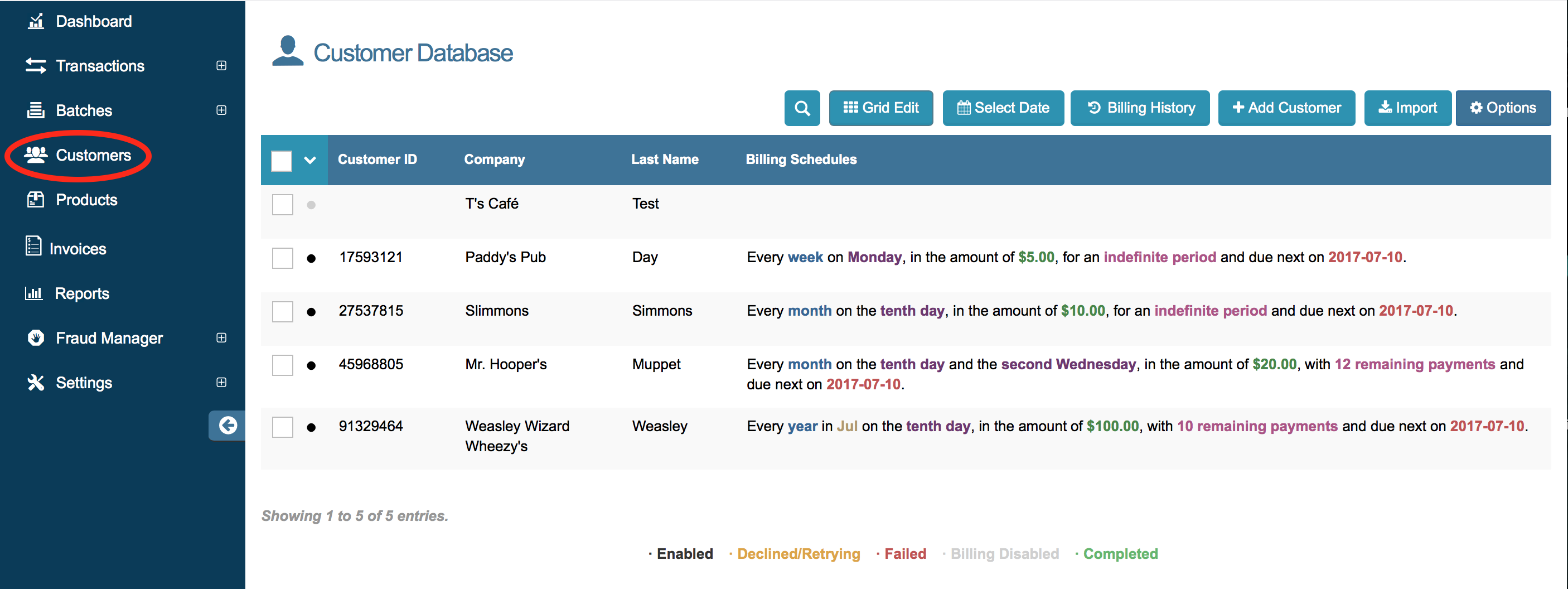Expand the Settings submenu plus icon
Screen dimensions: 1568x589
221,383
